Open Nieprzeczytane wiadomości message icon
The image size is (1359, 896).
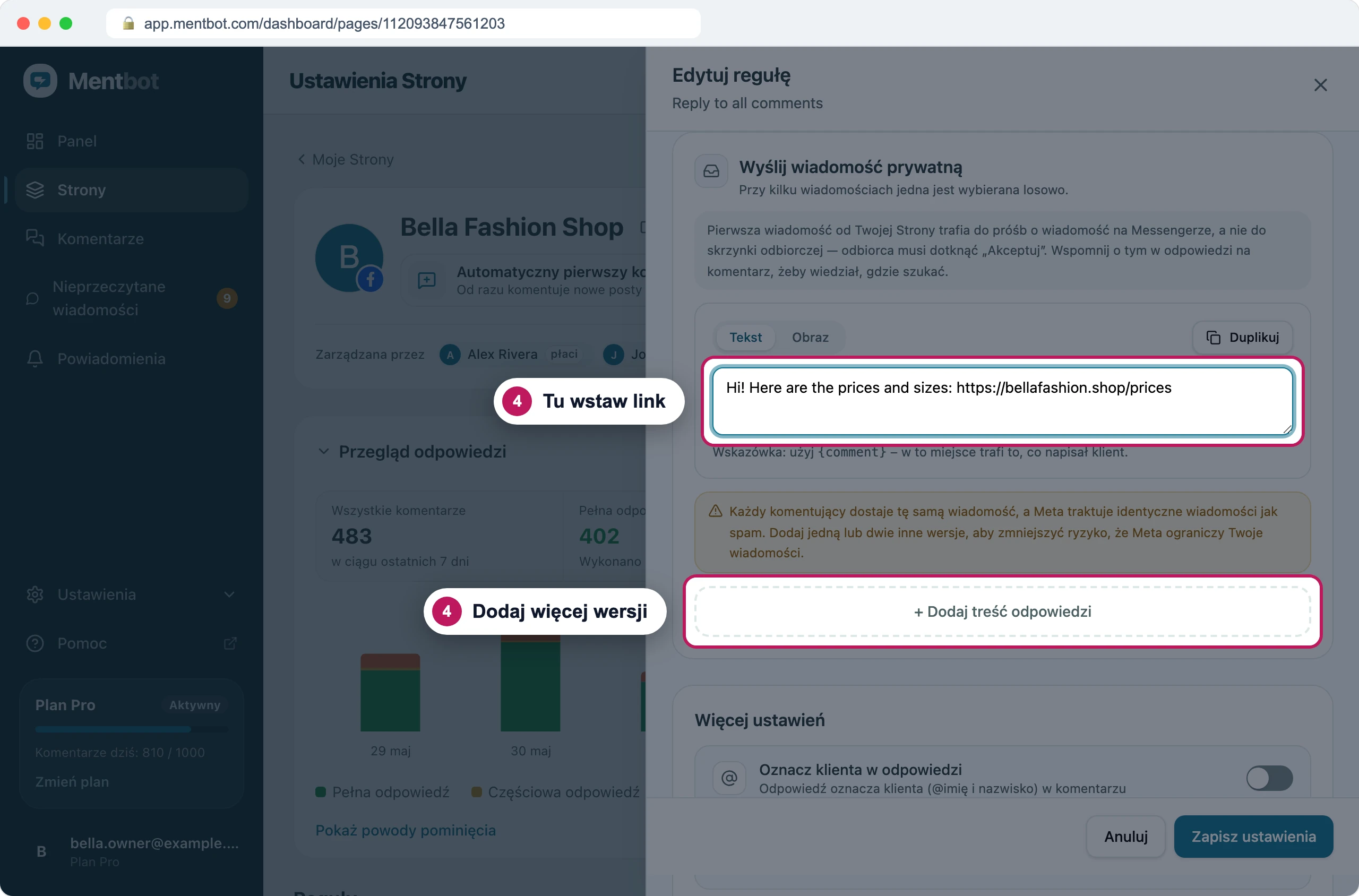point(32,298)
